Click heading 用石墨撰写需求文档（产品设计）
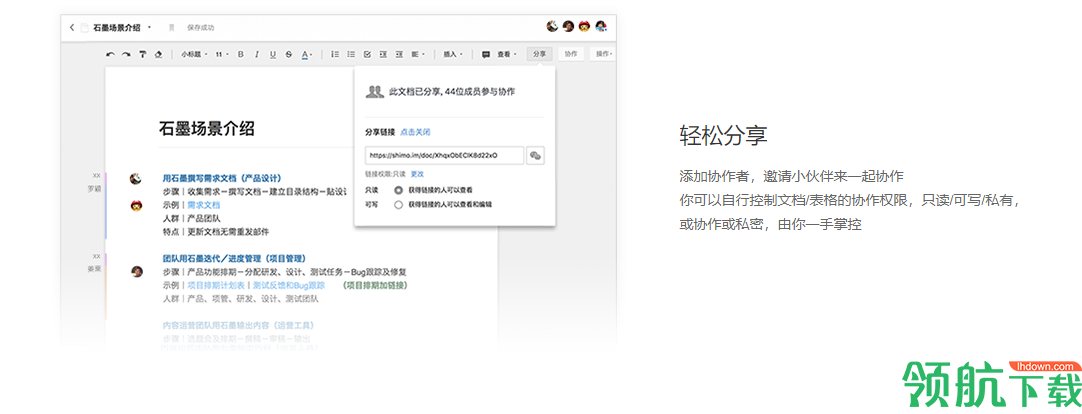 coord(222,178)
